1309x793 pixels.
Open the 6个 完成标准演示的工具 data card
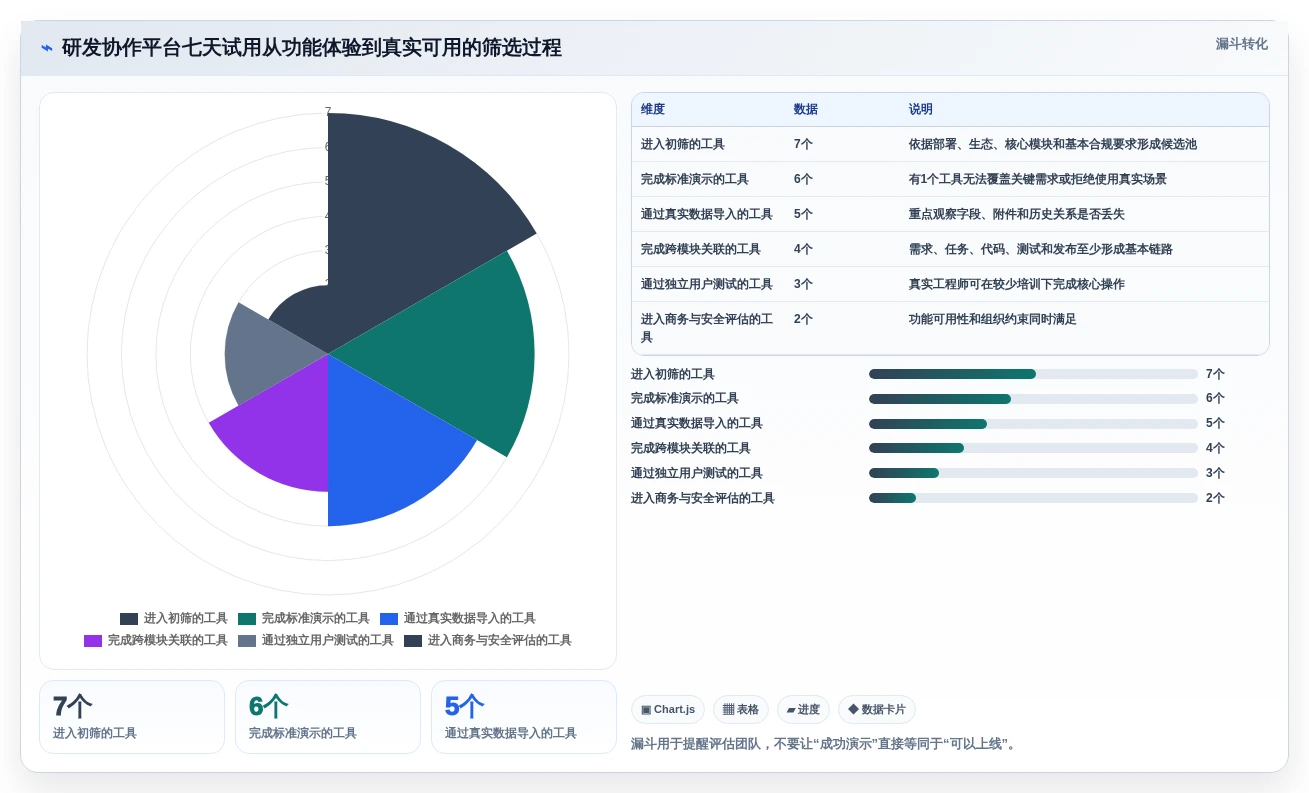click(x=328, y=717)
